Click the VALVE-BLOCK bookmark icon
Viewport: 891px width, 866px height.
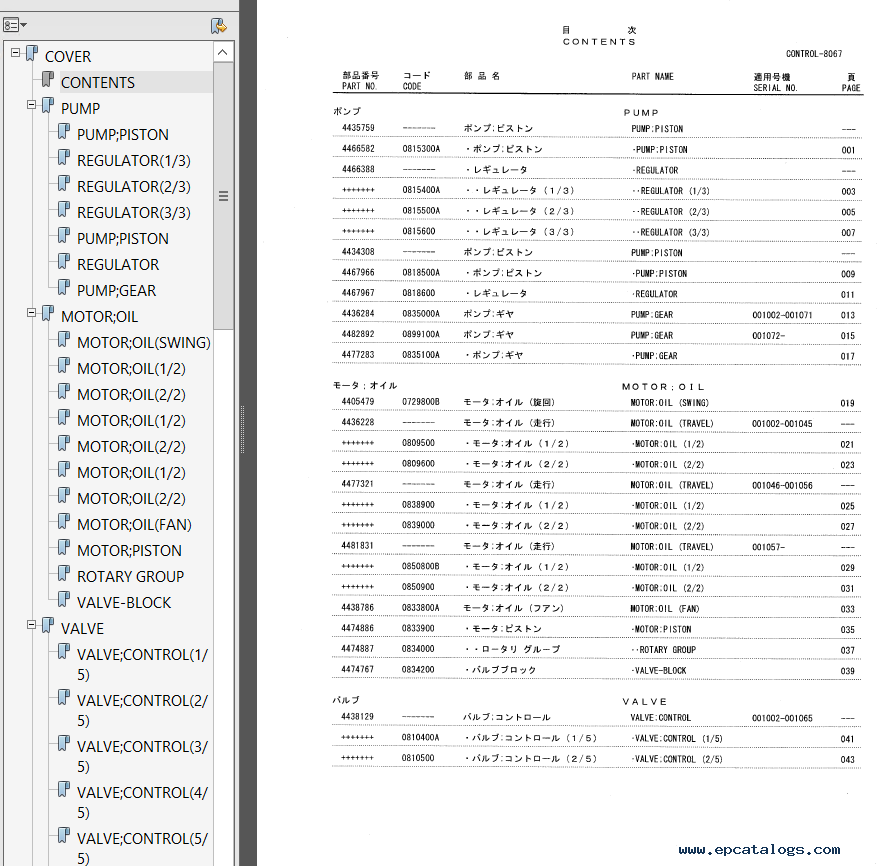click(64, 599)
